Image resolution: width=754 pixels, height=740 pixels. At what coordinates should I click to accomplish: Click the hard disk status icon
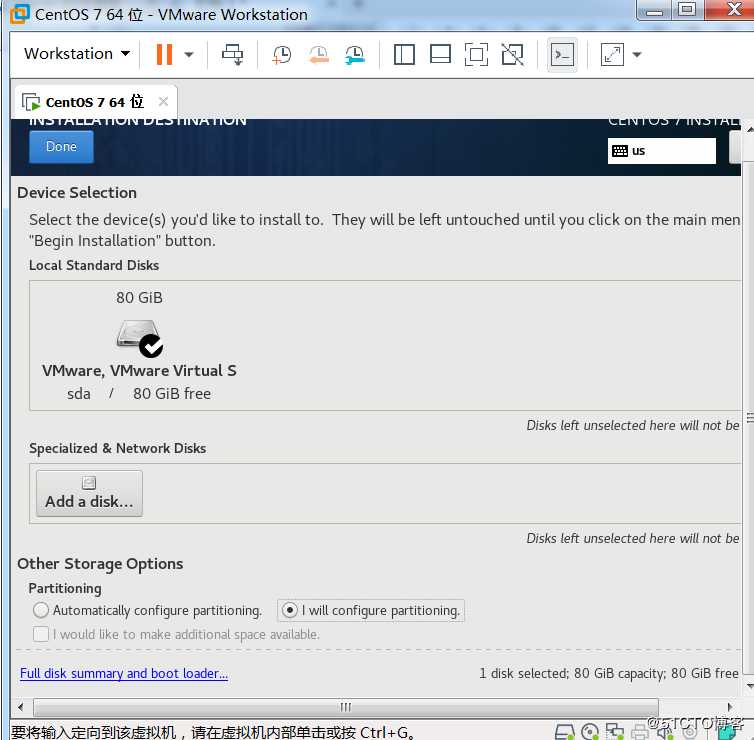tap(565, 732)
